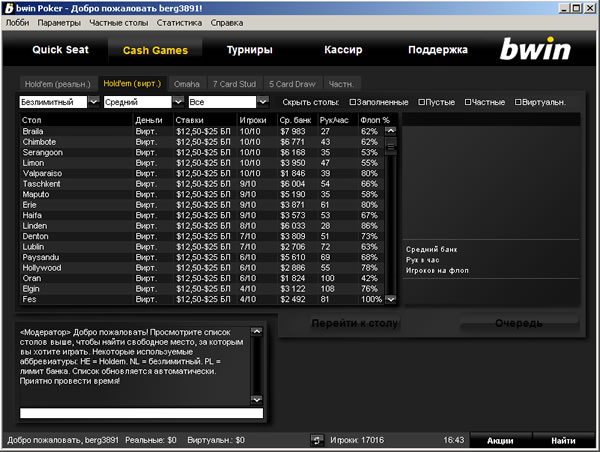Click the bwin logo in the title bar

(x=9, y=8)
